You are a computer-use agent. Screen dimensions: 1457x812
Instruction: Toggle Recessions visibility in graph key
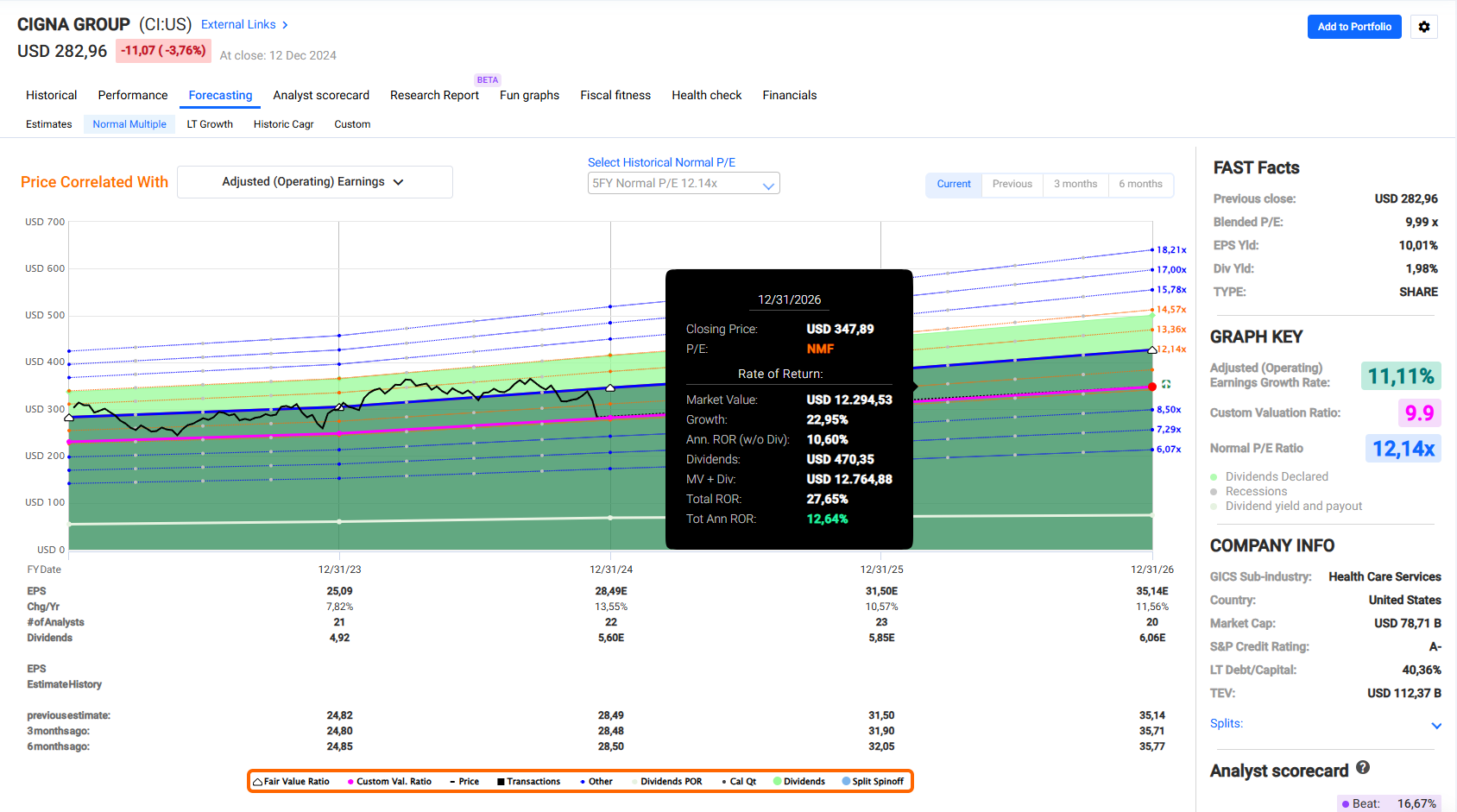tap(1248, 491)
